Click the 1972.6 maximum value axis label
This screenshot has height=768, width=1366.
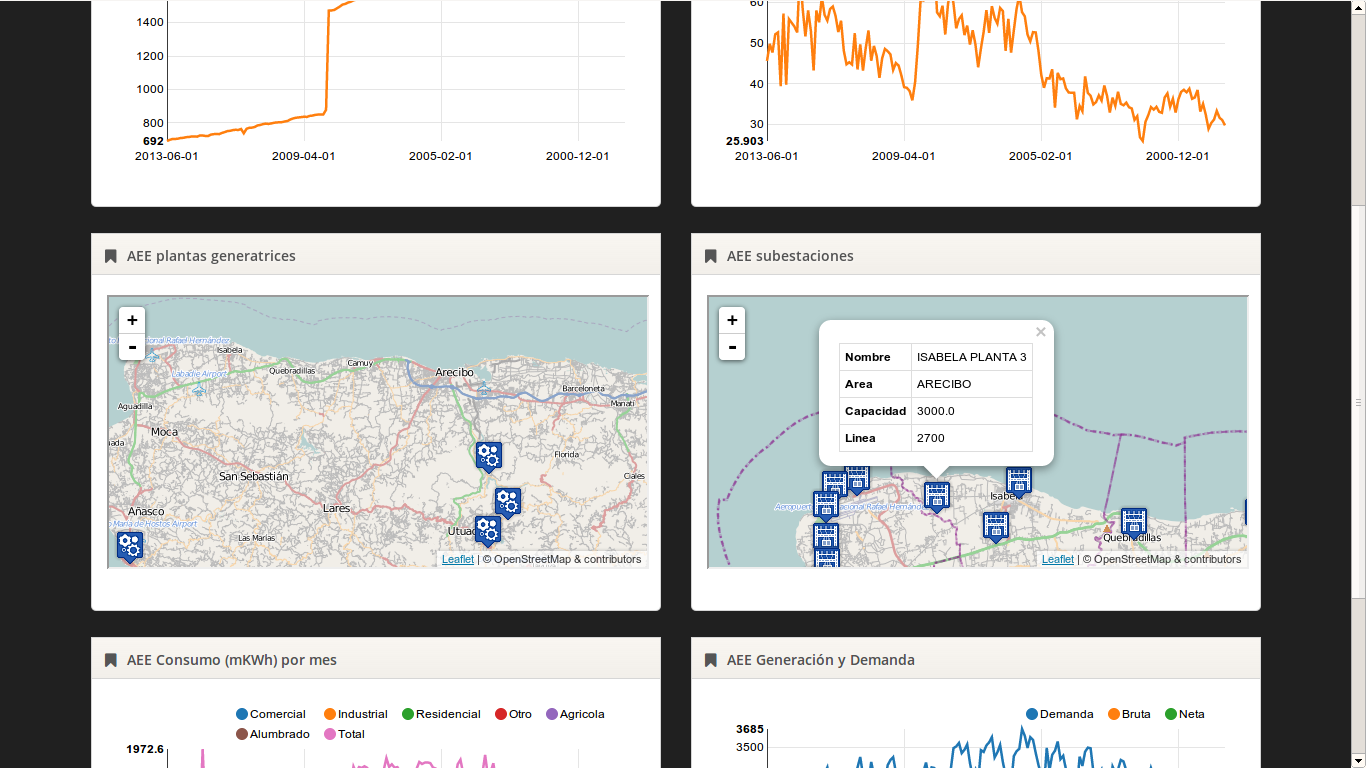coord(145,748)
